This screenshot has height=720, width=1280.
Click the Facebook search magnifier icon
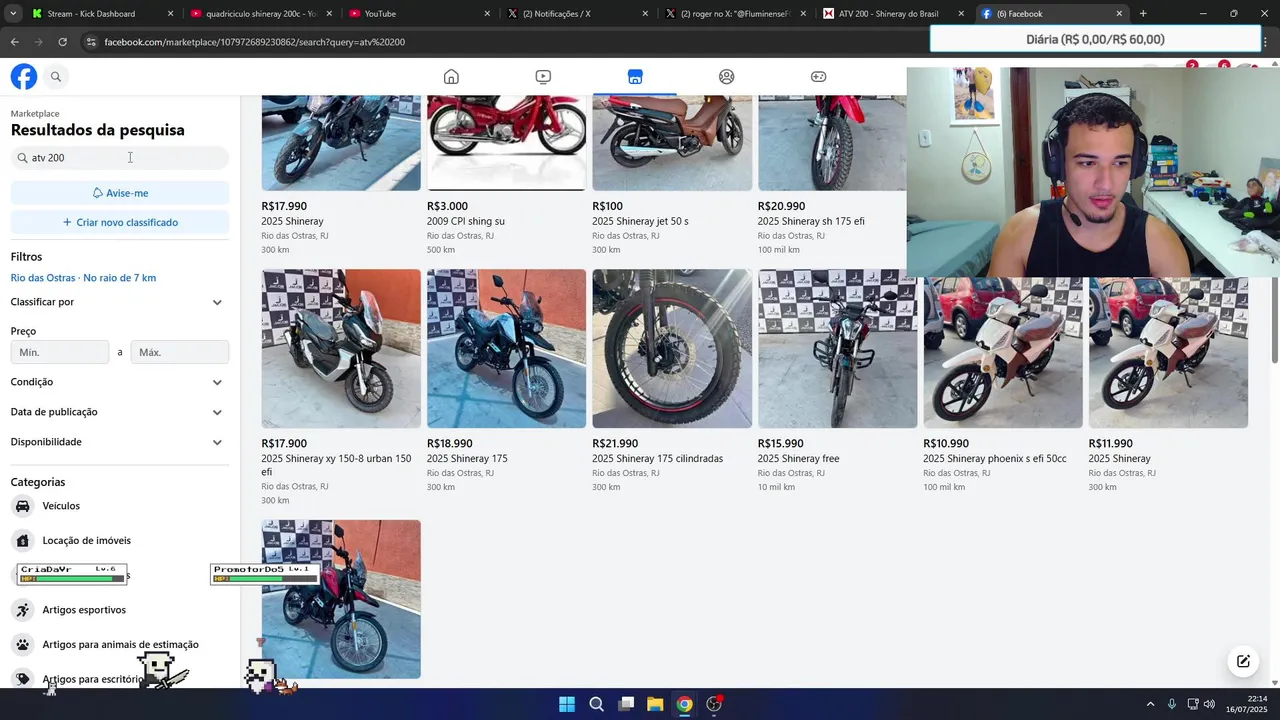pyautogui.click(x=56, y=76)
